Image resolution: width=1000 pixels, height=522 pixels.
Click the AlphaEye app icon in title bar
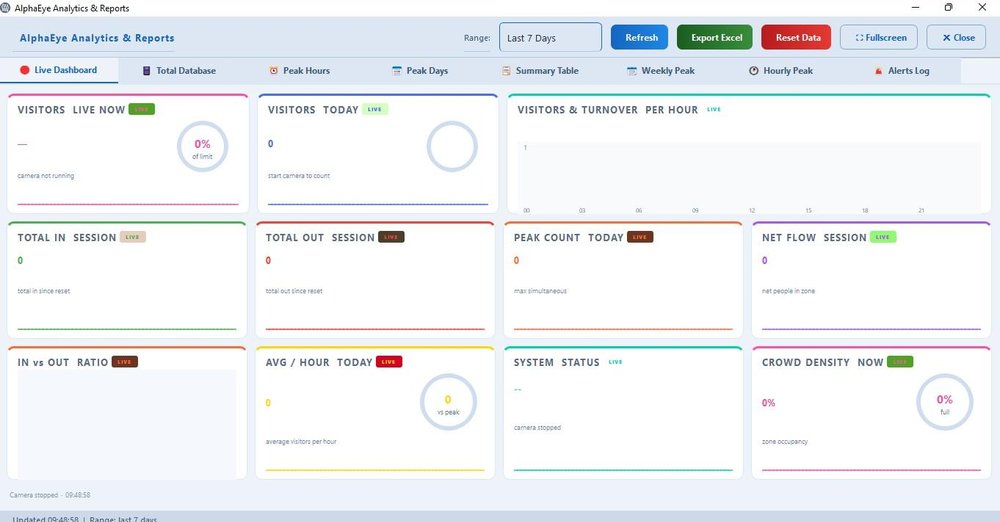pyautogui.click(x=5, y=8)
